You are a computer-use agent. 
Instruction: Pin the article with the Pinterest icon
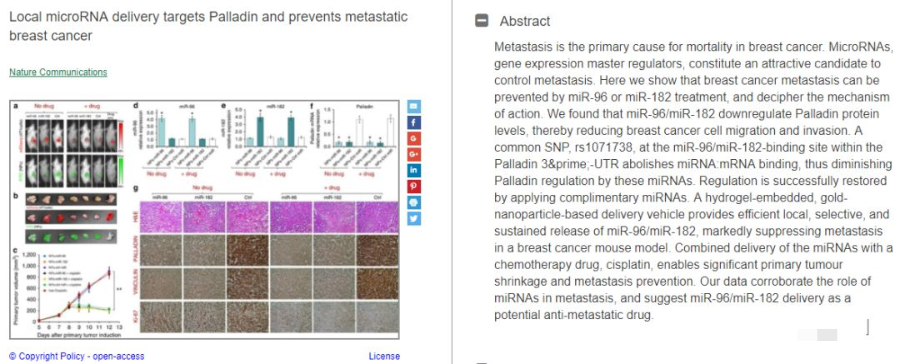(x=414, y=187)
